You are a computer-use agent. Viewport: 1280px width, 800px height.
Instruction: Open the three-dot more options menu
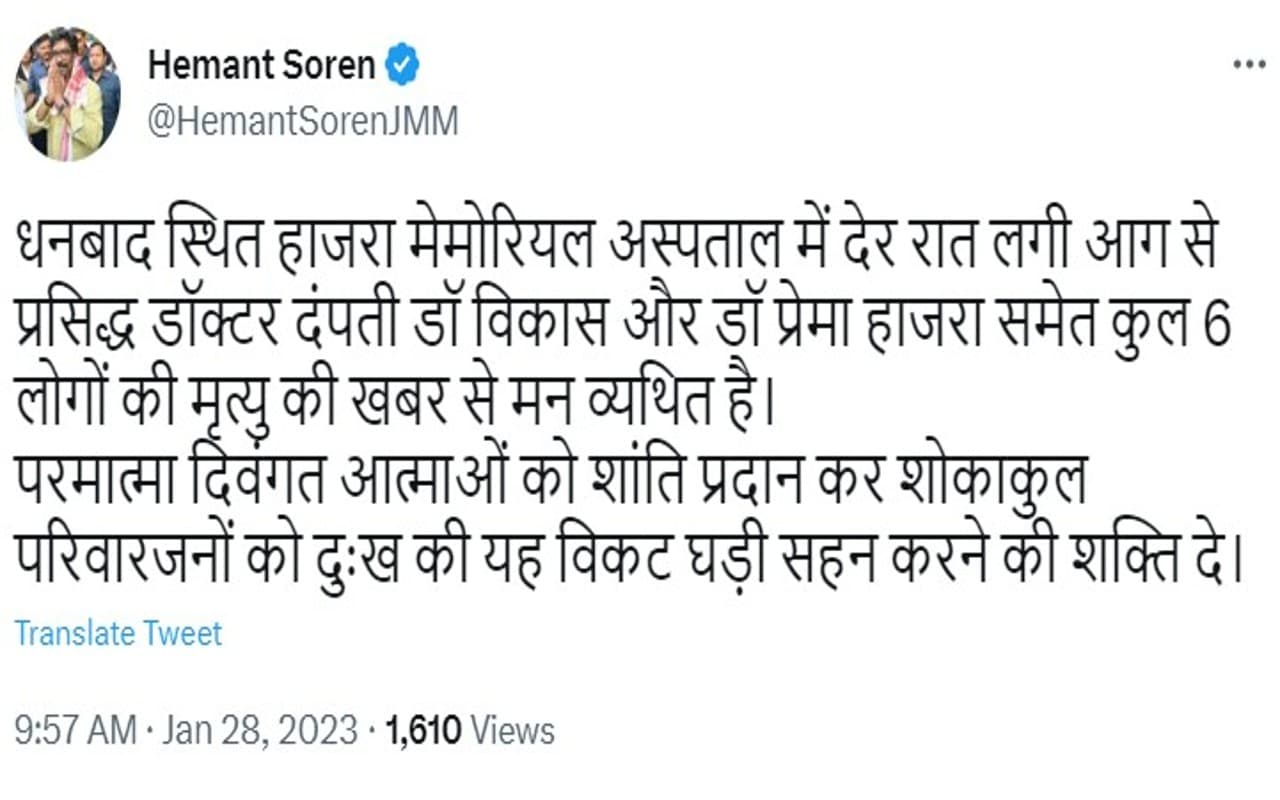pyautogui.click(x=1249, y=65)
